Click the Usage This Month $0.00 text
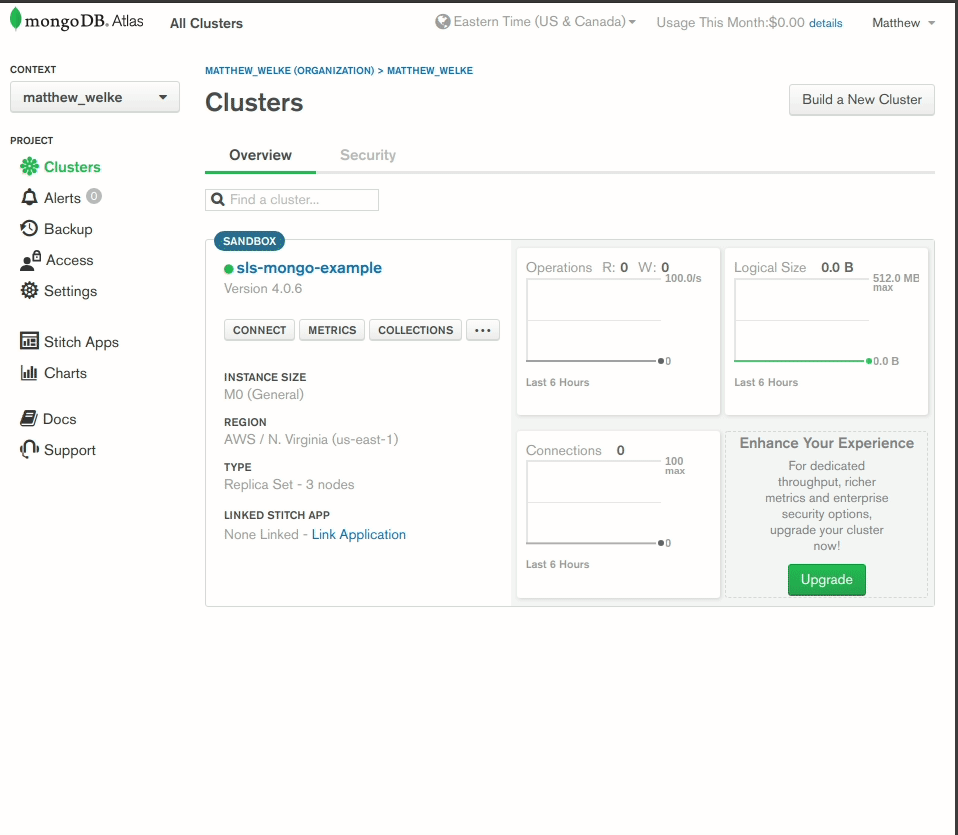The image size is (958, 835). coord(730,23)
